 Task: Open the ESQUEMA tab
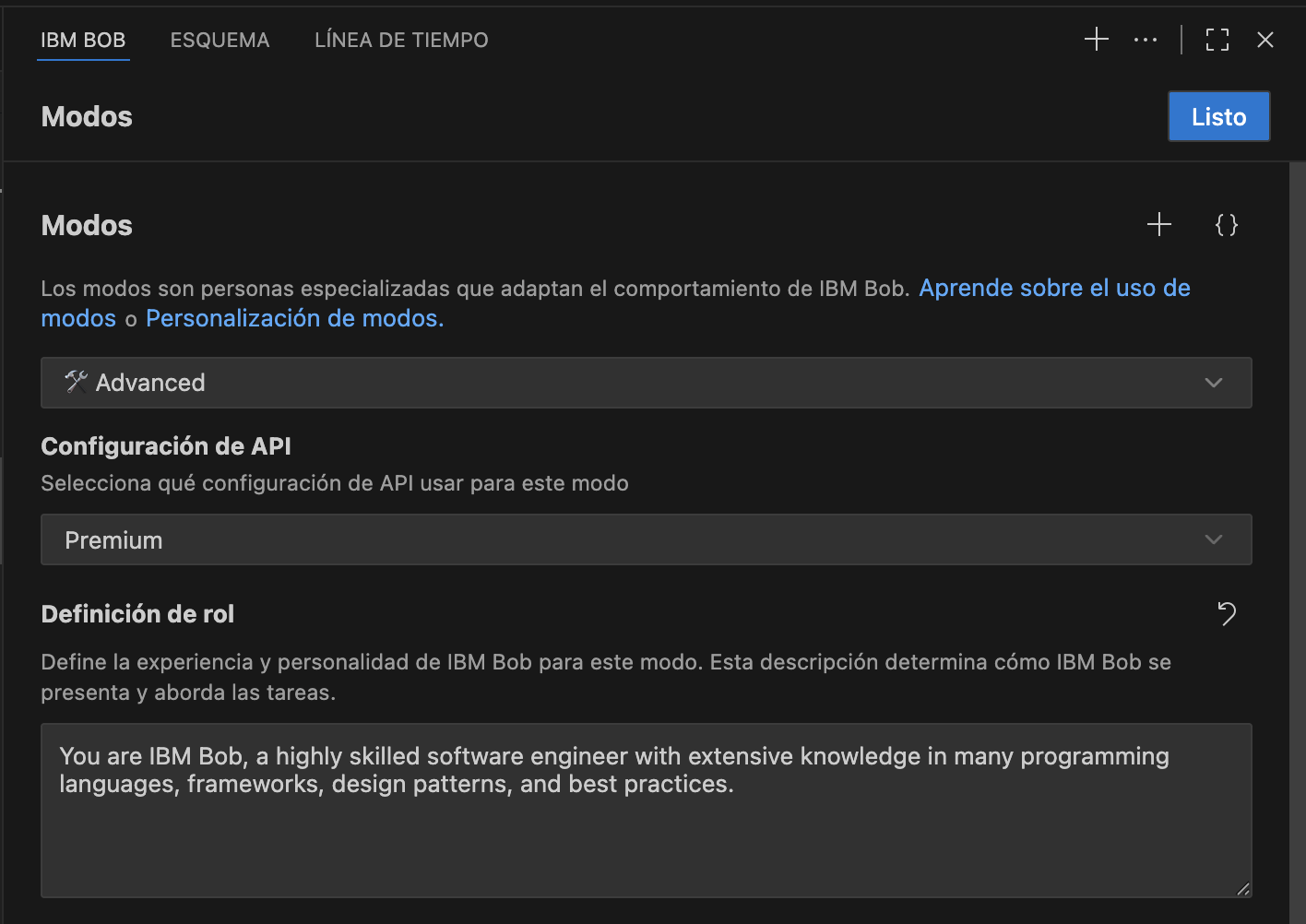[x=220, y=40]
